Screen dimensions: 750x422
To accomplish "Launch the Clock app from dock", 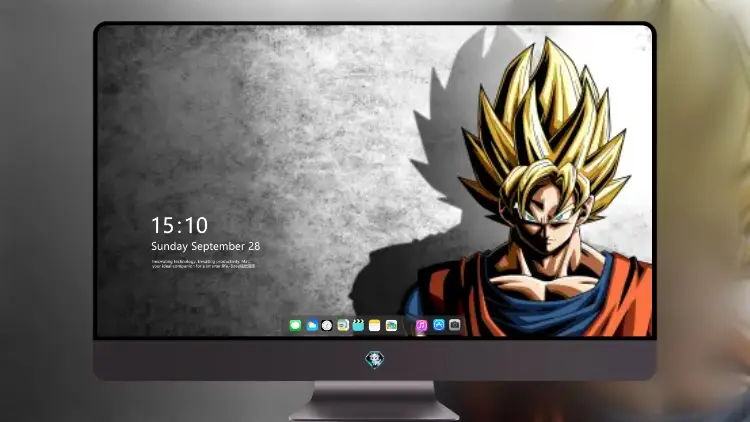I will coord(327,326).
